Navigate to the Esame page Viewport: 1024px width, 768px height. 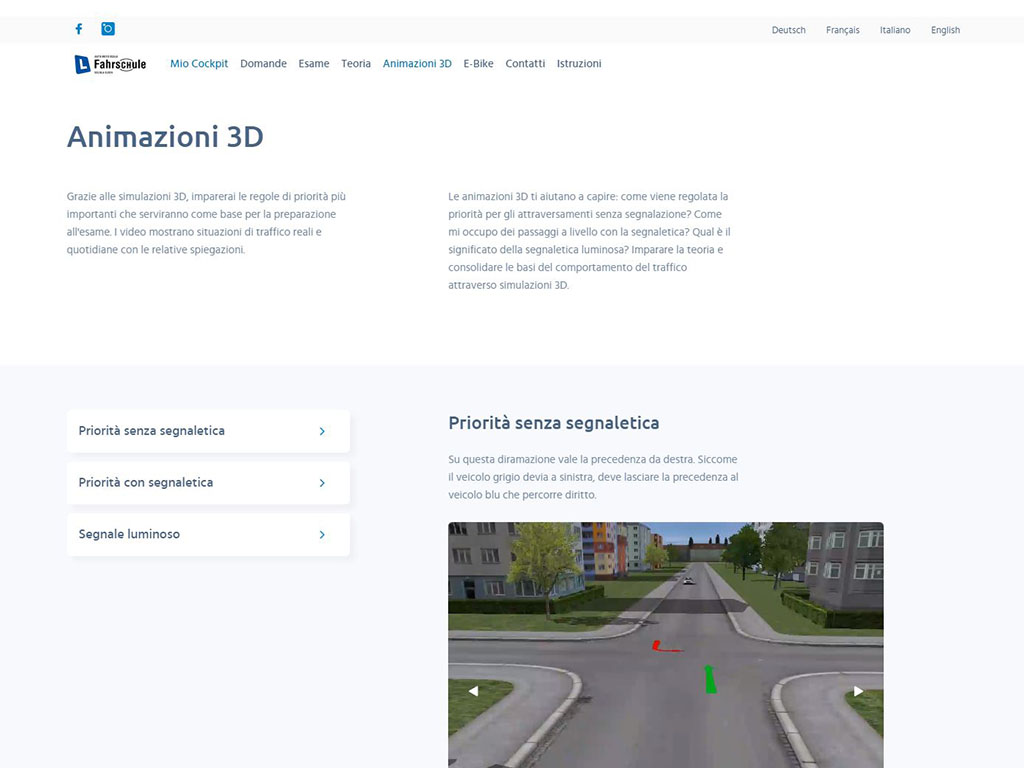[x=314, y=64]
